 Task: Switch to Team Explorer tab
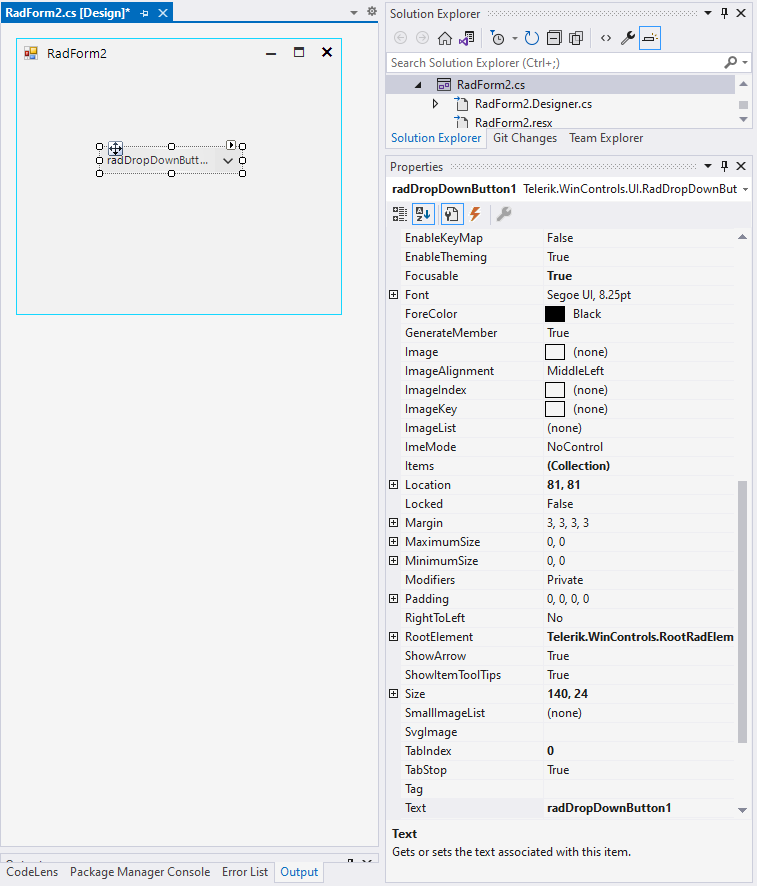(606, 138)
